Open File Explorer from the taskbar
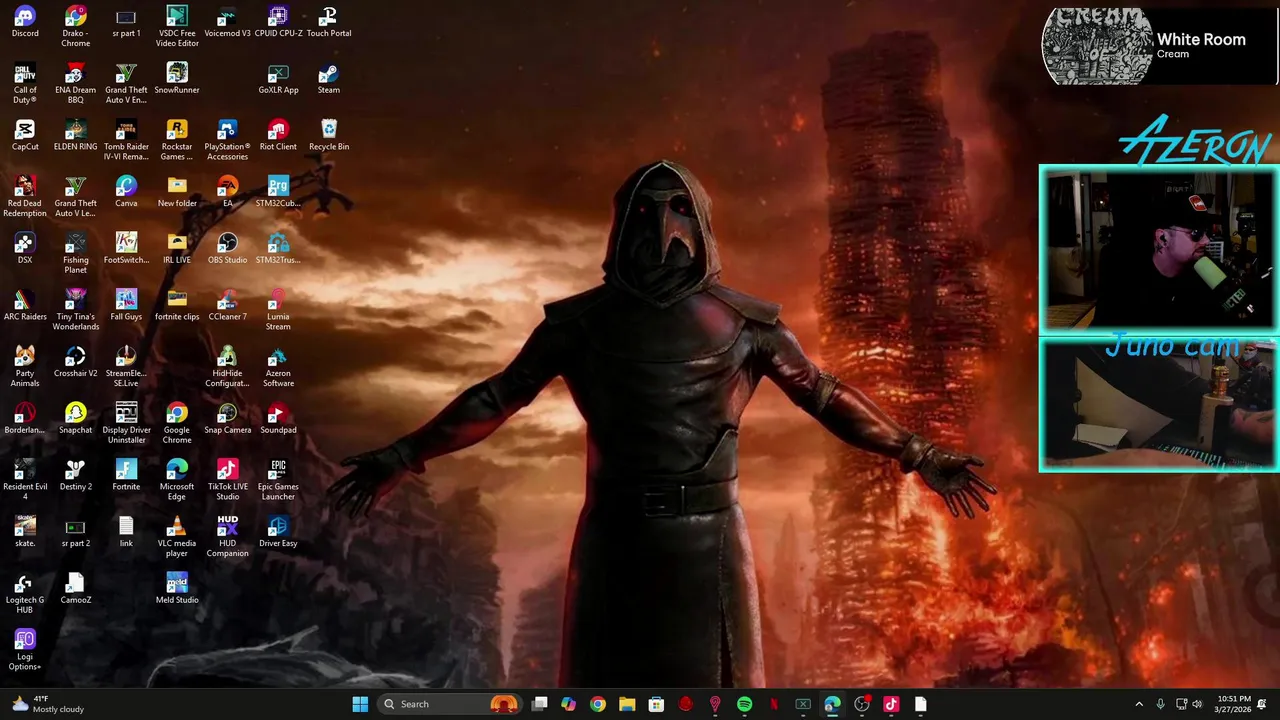The image size is (1280, 720). pyautogui.click(x=627, y=704)
